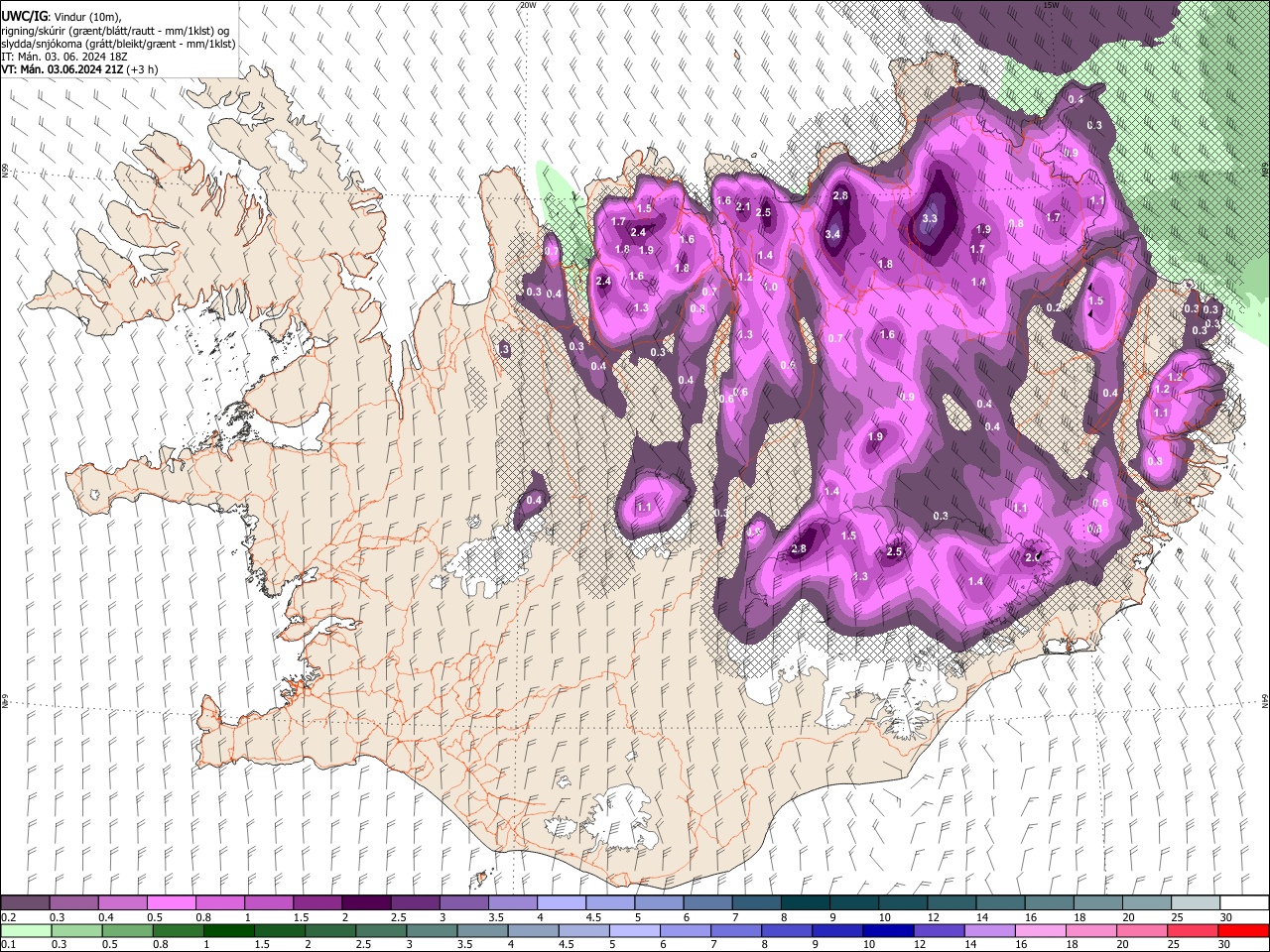
Task: Click the dark plum 0.2 swatch in top legend row
Action: point(25,903)
